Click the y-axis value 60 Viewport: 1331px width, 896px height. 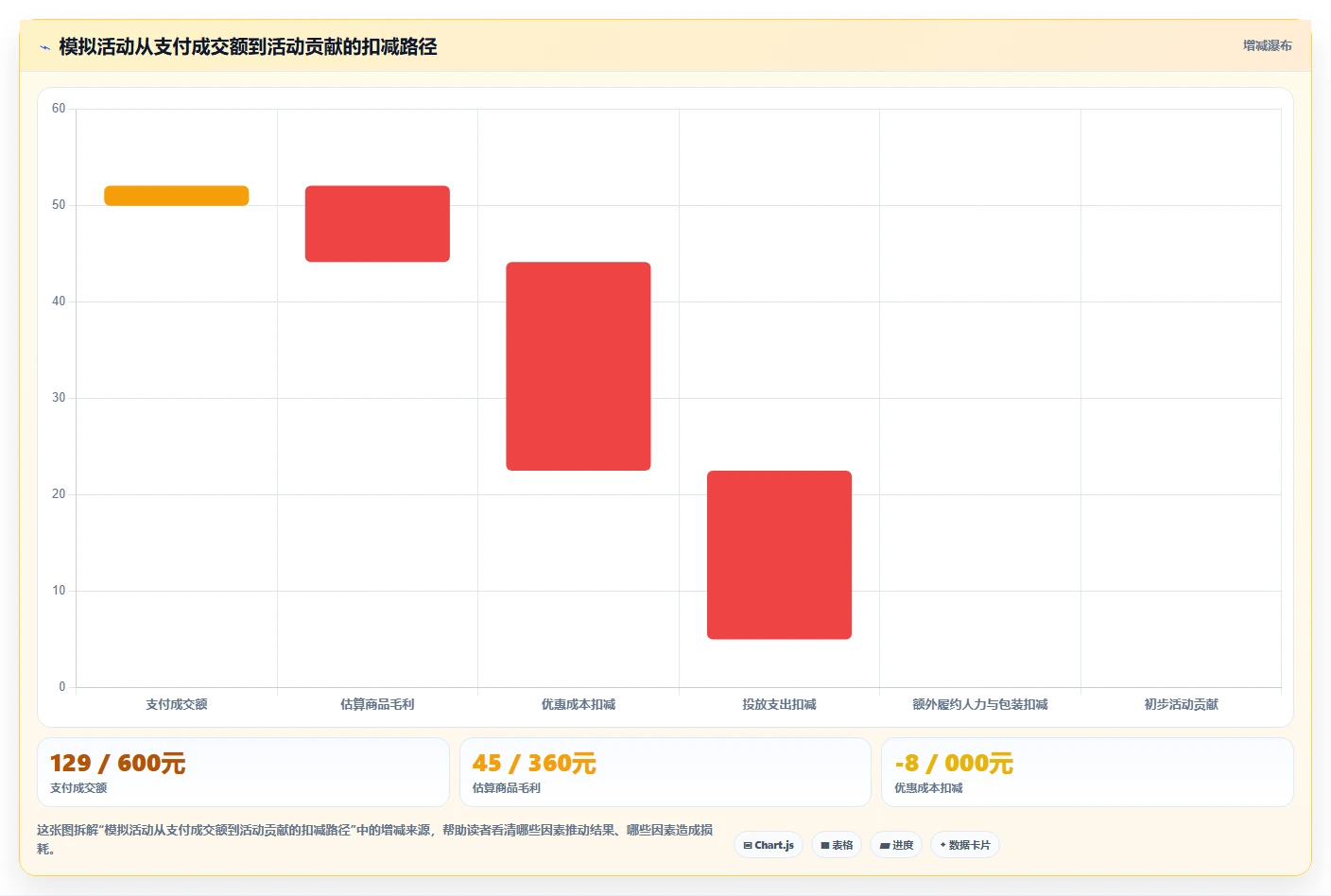(59, 109)
